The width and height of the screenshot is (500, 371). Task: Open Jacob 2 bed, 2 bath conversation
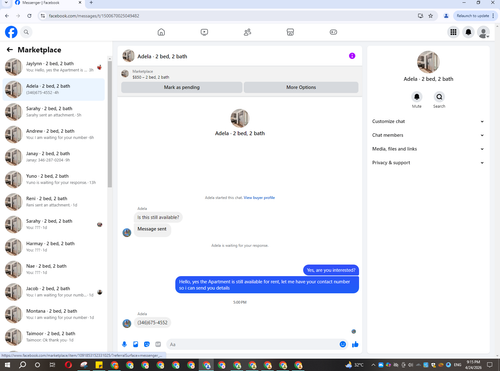[54, 292]
